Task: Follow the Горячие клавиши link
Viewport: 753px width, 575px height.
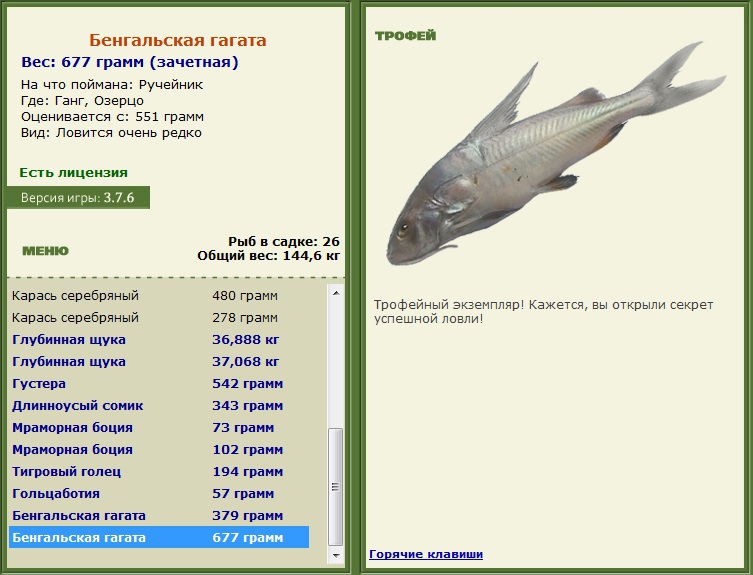Action: pyautogui.click(x=426, y=554)
